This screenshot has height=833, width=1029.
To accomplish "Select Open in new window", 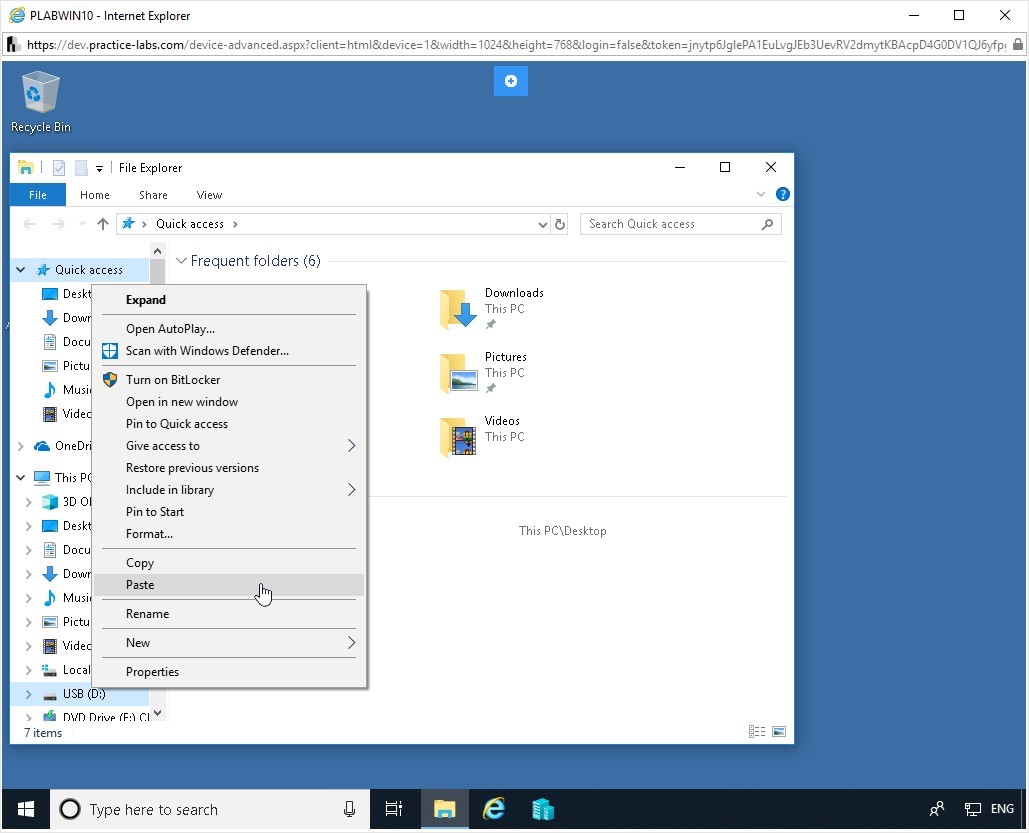I will [228, 402].
